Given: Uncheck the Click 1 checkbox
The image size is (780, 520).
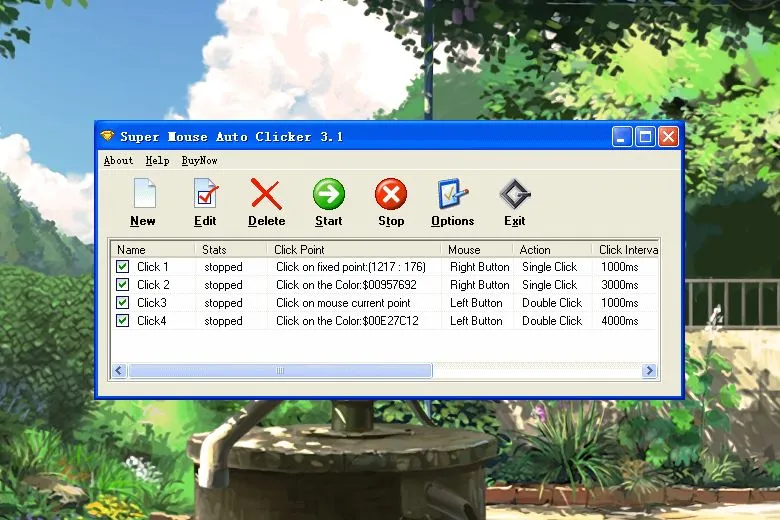Looking at the screenshot, I should pos(122,266).
